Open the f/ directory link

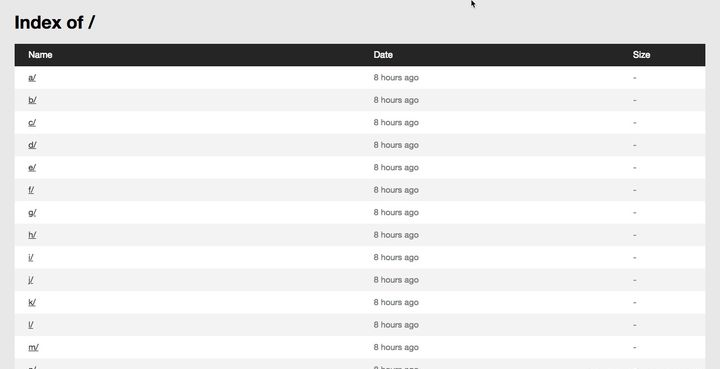point(31,190)
